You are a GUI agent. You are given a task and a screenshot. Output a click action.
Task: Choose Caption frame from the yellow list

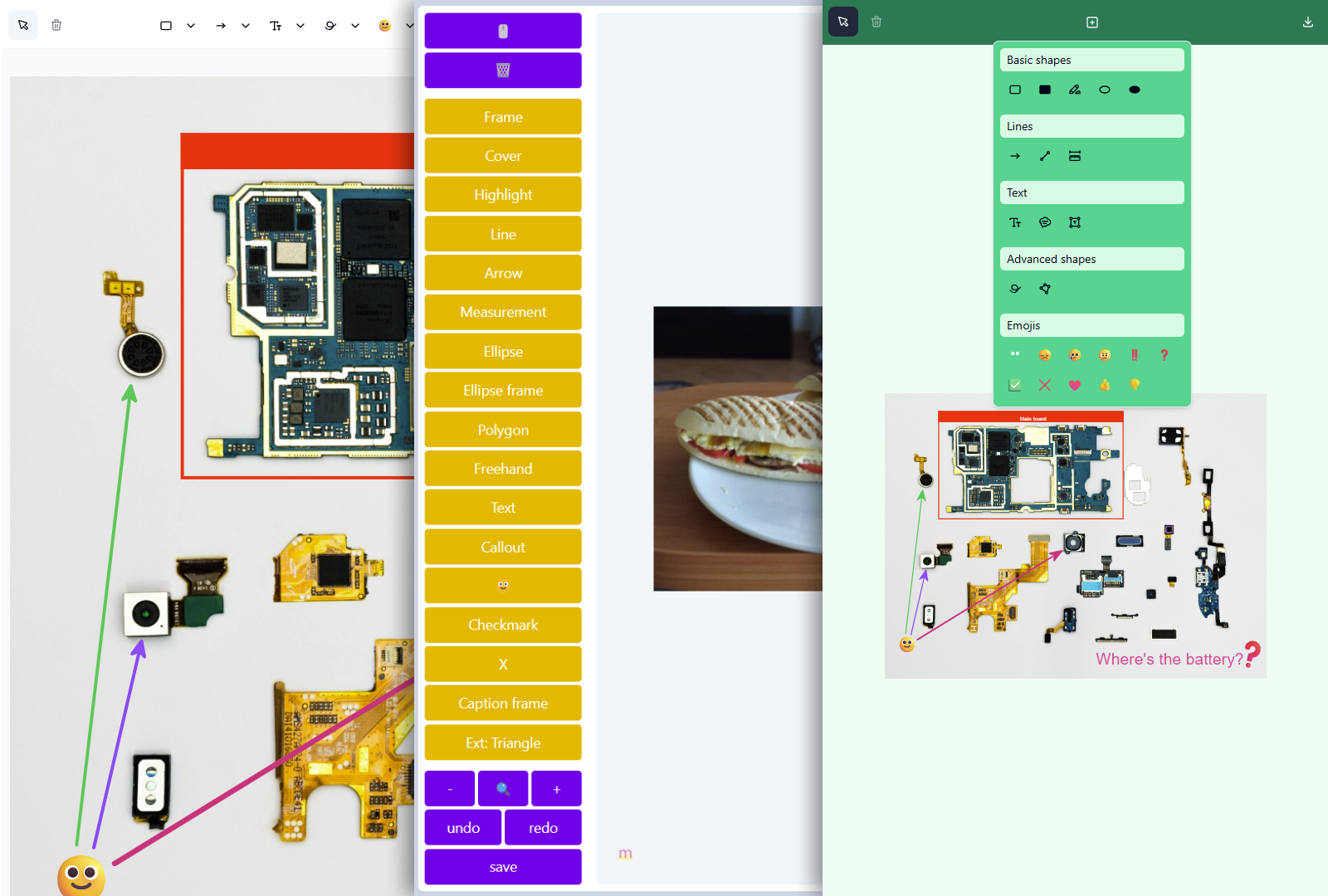(x=503, y=704)
